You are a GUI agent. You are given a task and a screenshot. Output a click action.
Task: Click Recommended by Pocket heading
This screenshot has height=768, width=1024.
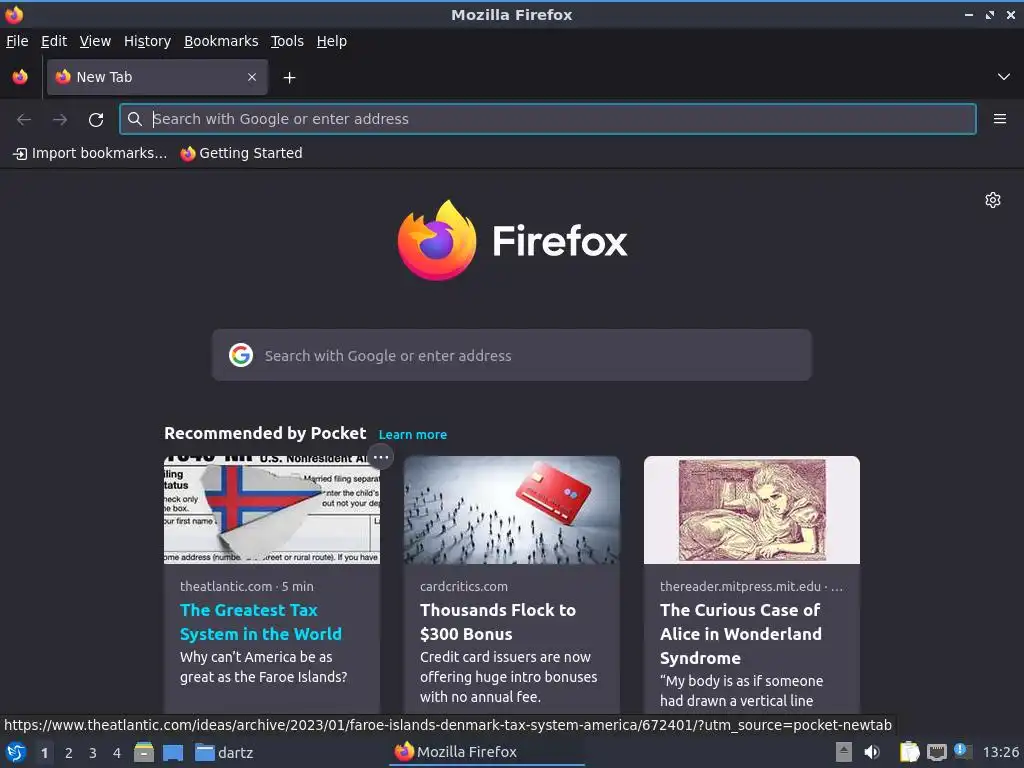[x=265, y=434]
